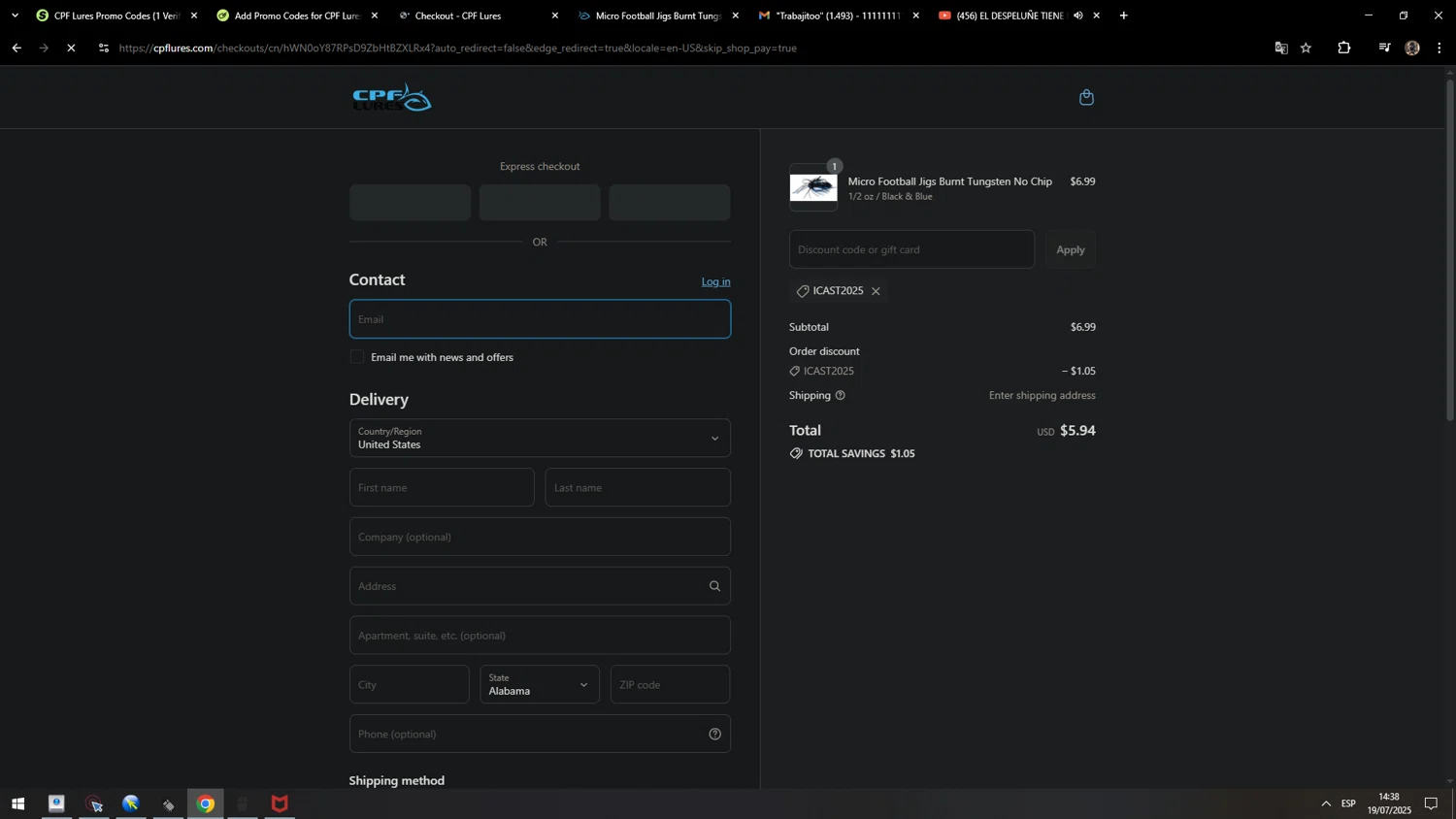Click the Micro Football Jigs product thumbnail

813,187
